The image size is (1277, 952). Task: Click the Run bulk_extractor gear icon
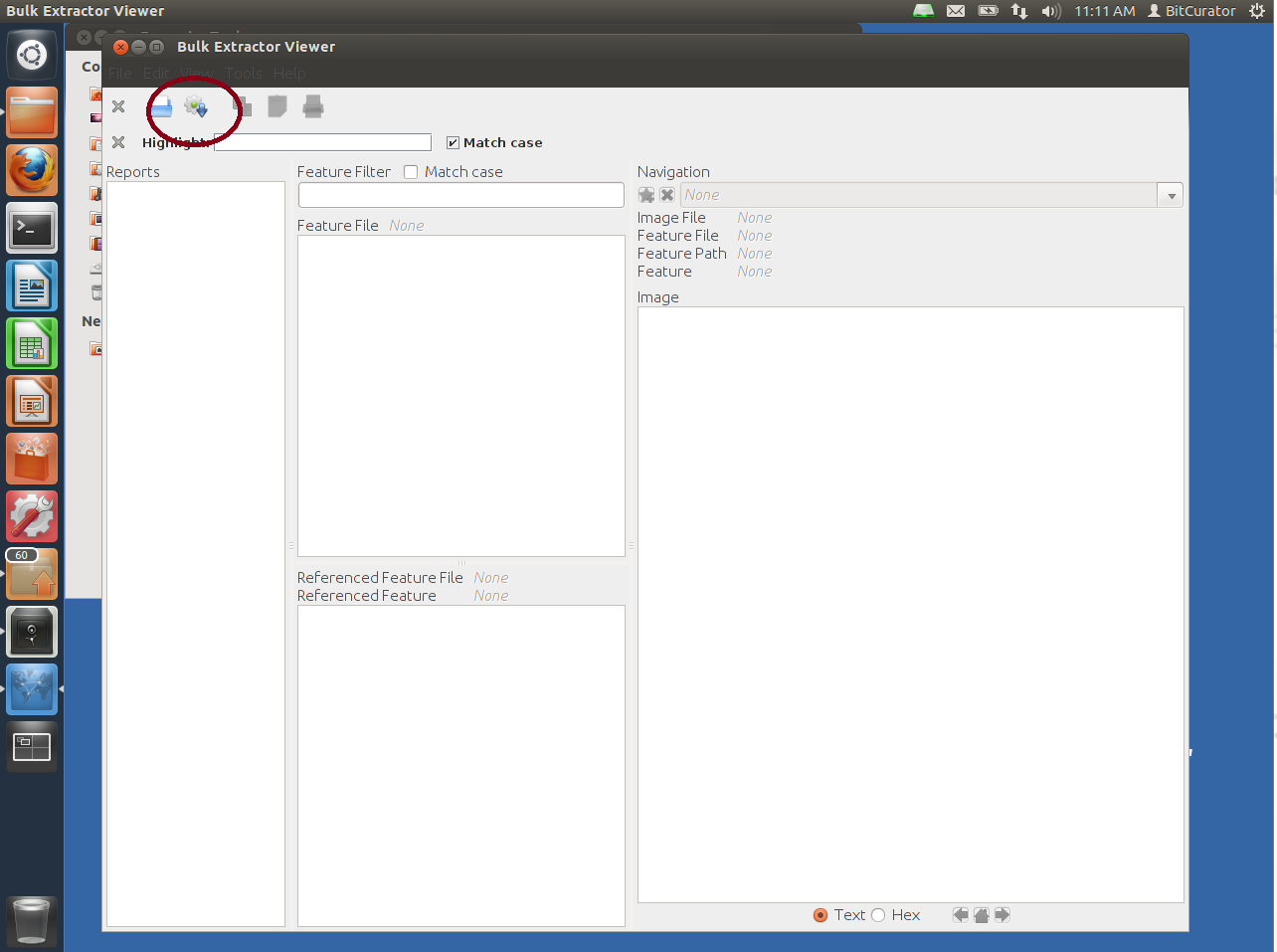196,106
